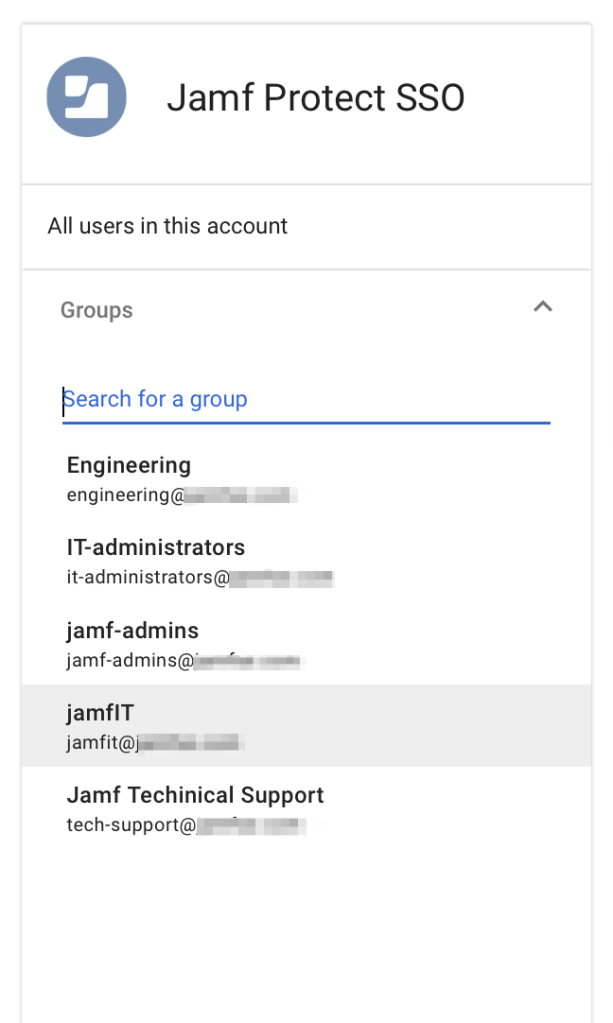The height and width of the screenshot is (1023, 613).
Task: Click the engineering@ email address
Action: click(x=125, y=494)
